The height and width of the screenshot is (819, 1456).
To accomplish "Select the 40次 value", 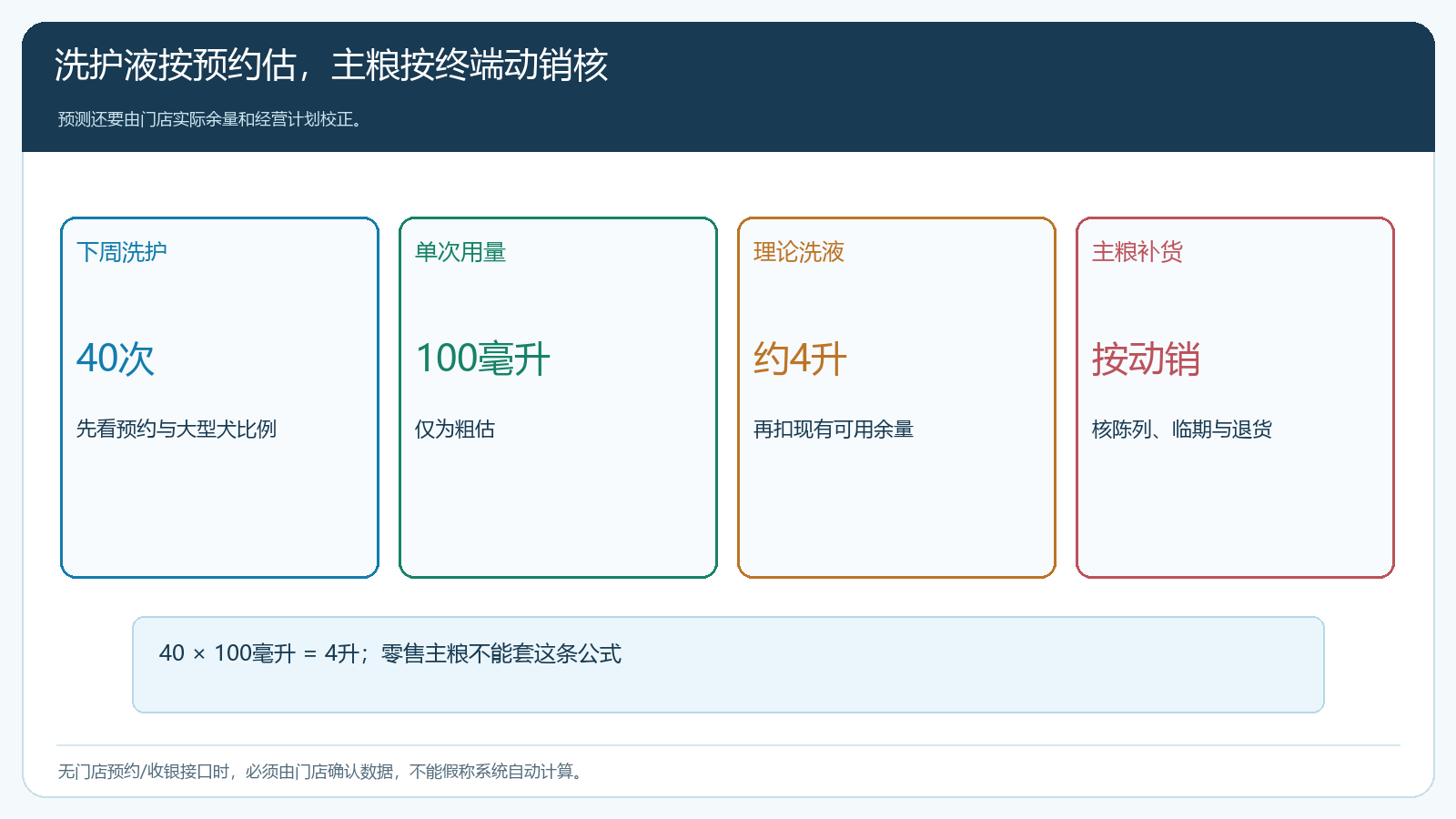I will click(116, 359).
